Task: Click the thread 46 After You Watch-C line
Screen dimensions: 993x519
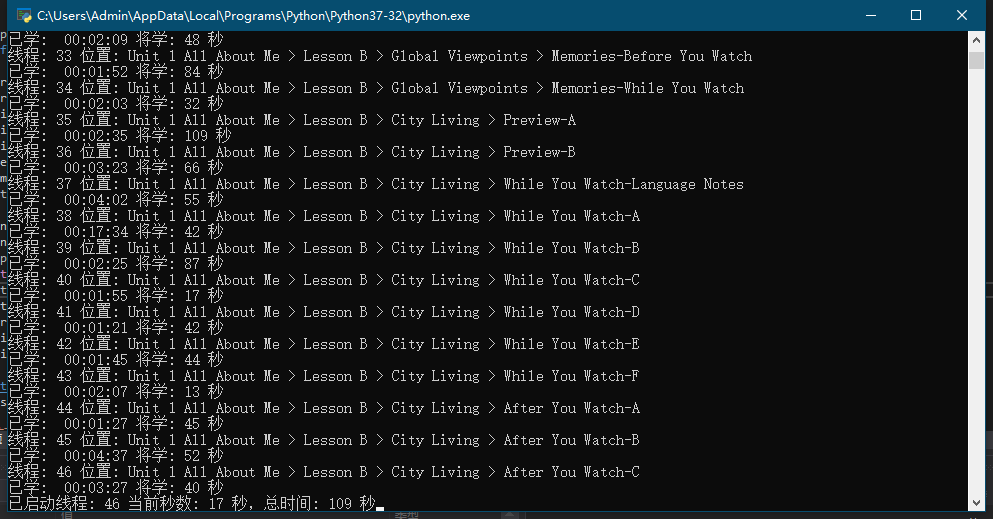Action: tap(324, 473)
